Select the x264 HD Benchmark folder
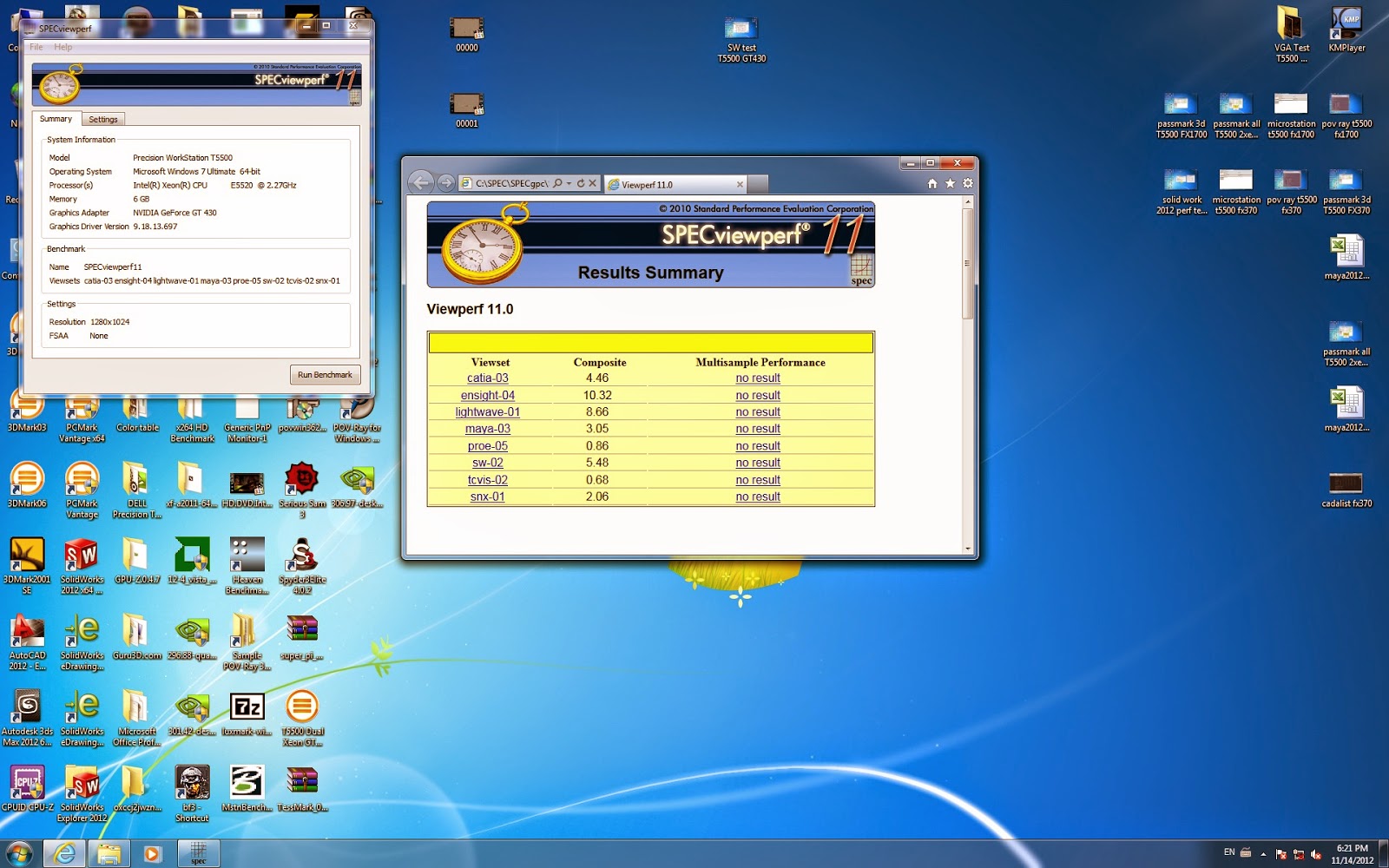 pos(192,414)
